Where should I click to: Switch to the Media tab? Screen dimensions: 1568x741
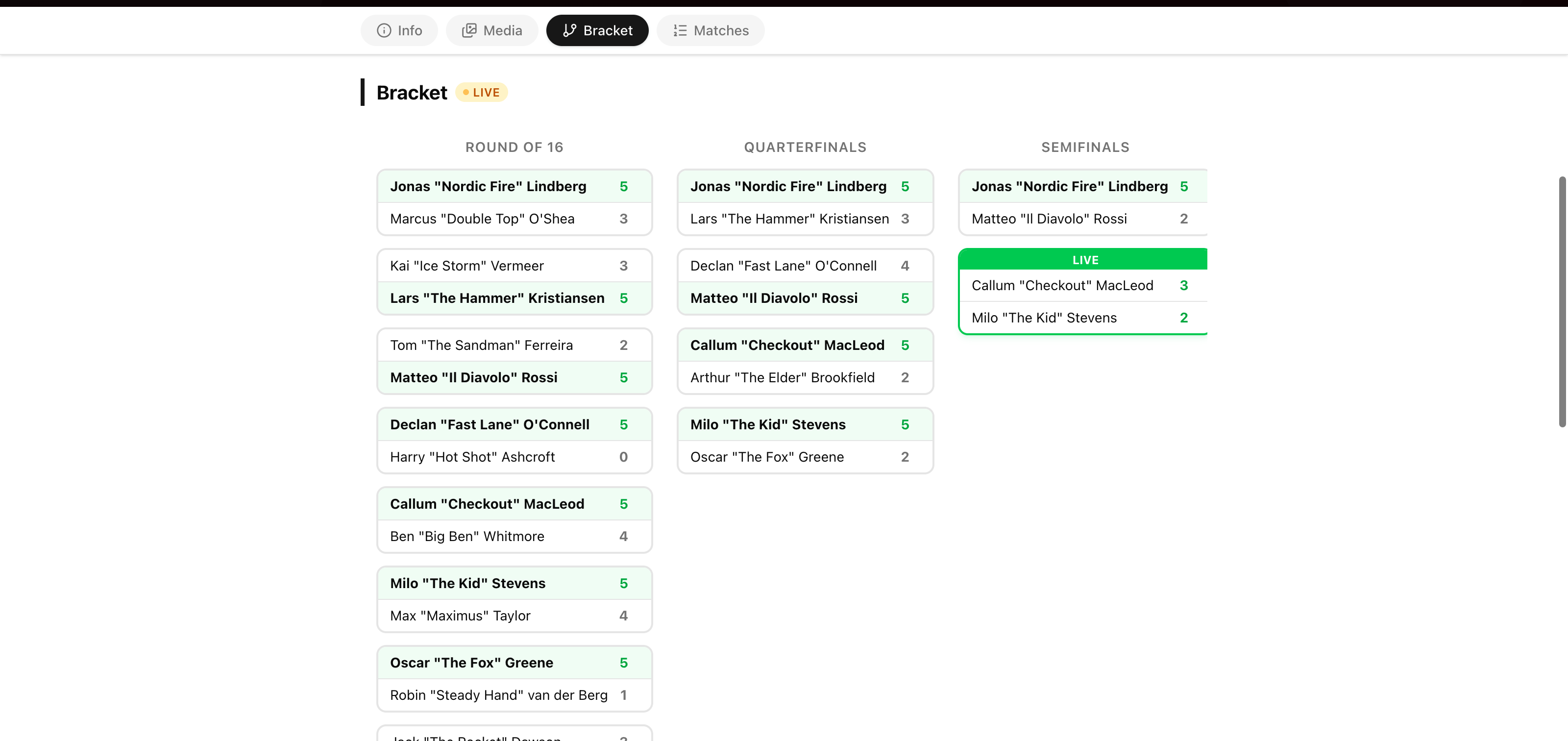tap(492, 30)
